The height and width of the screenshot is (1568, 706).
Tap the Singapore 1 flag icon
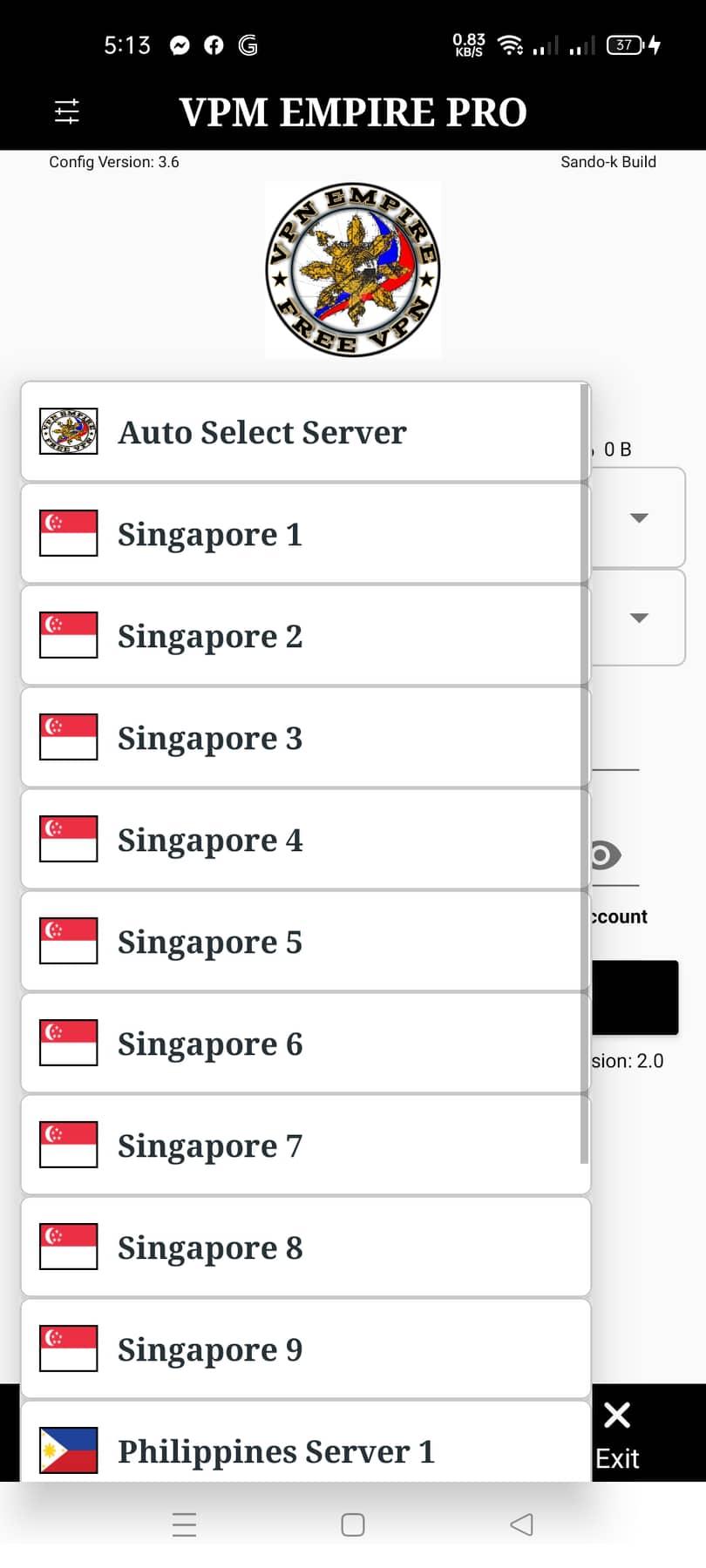tap(68, 533)
